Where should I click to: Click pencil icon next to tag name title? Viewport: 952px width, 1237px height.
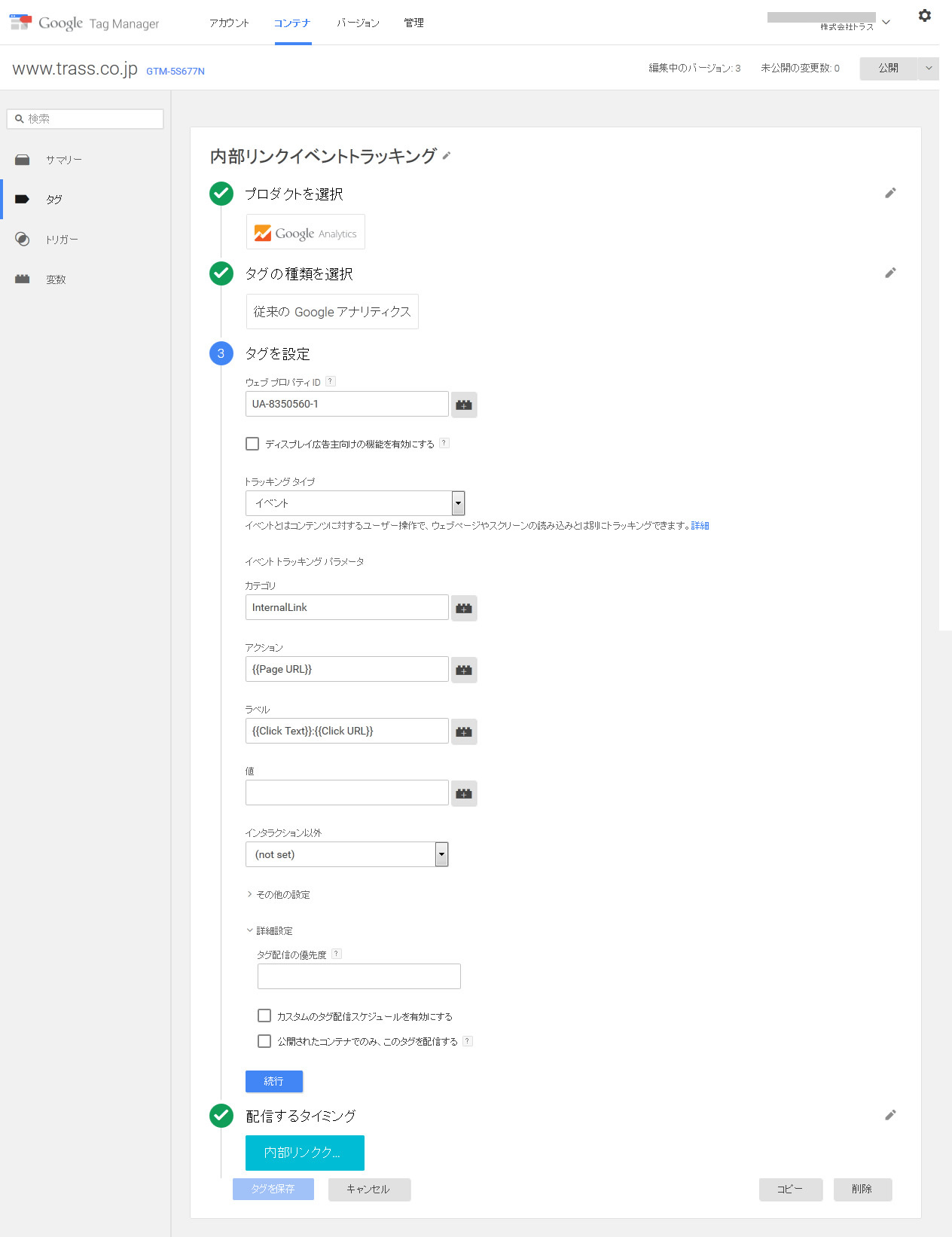tap(447, 155)
